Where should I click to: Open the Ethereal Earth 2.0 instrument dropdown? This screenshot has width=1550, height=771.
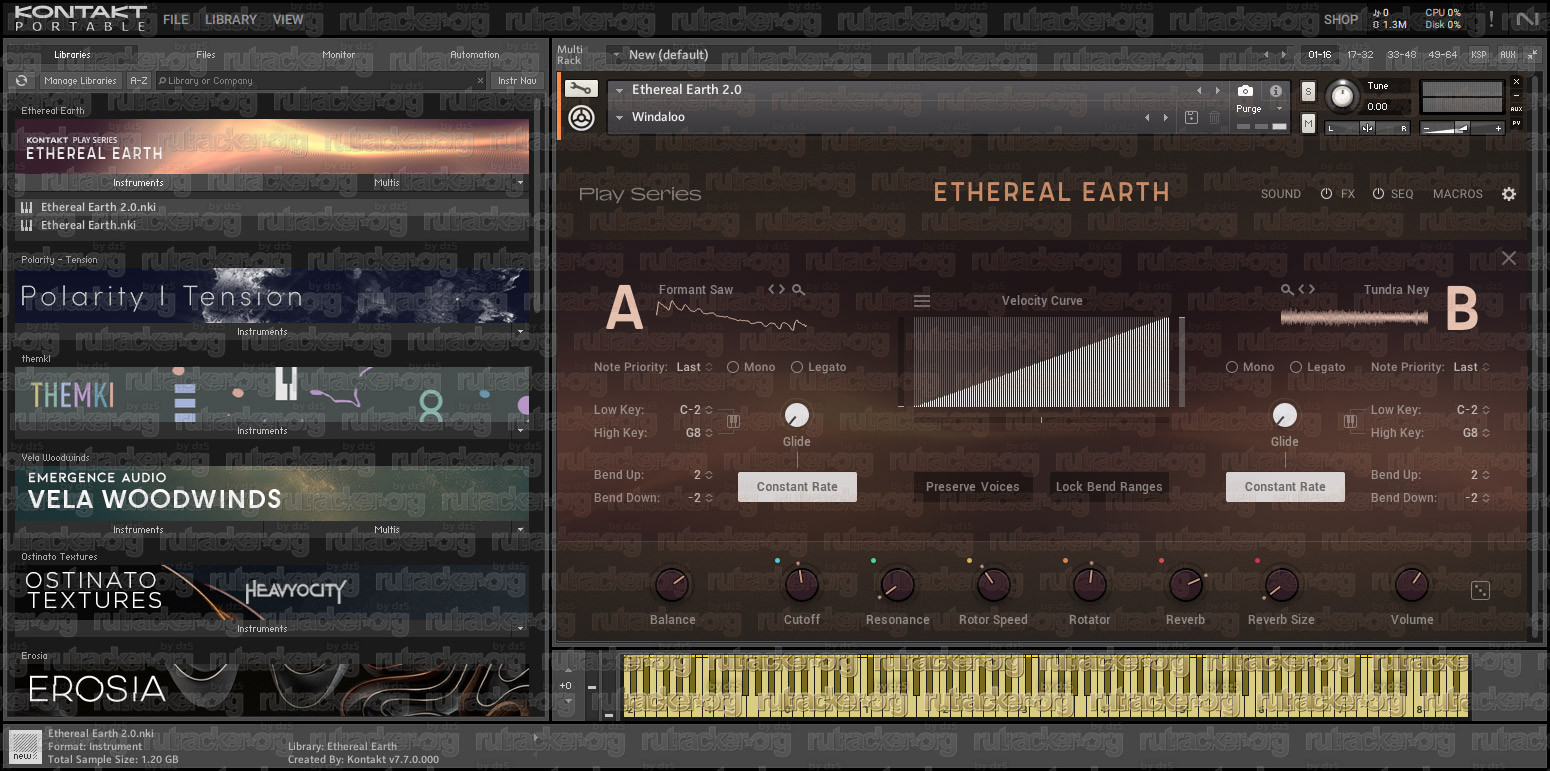click(x=619, y=90)
